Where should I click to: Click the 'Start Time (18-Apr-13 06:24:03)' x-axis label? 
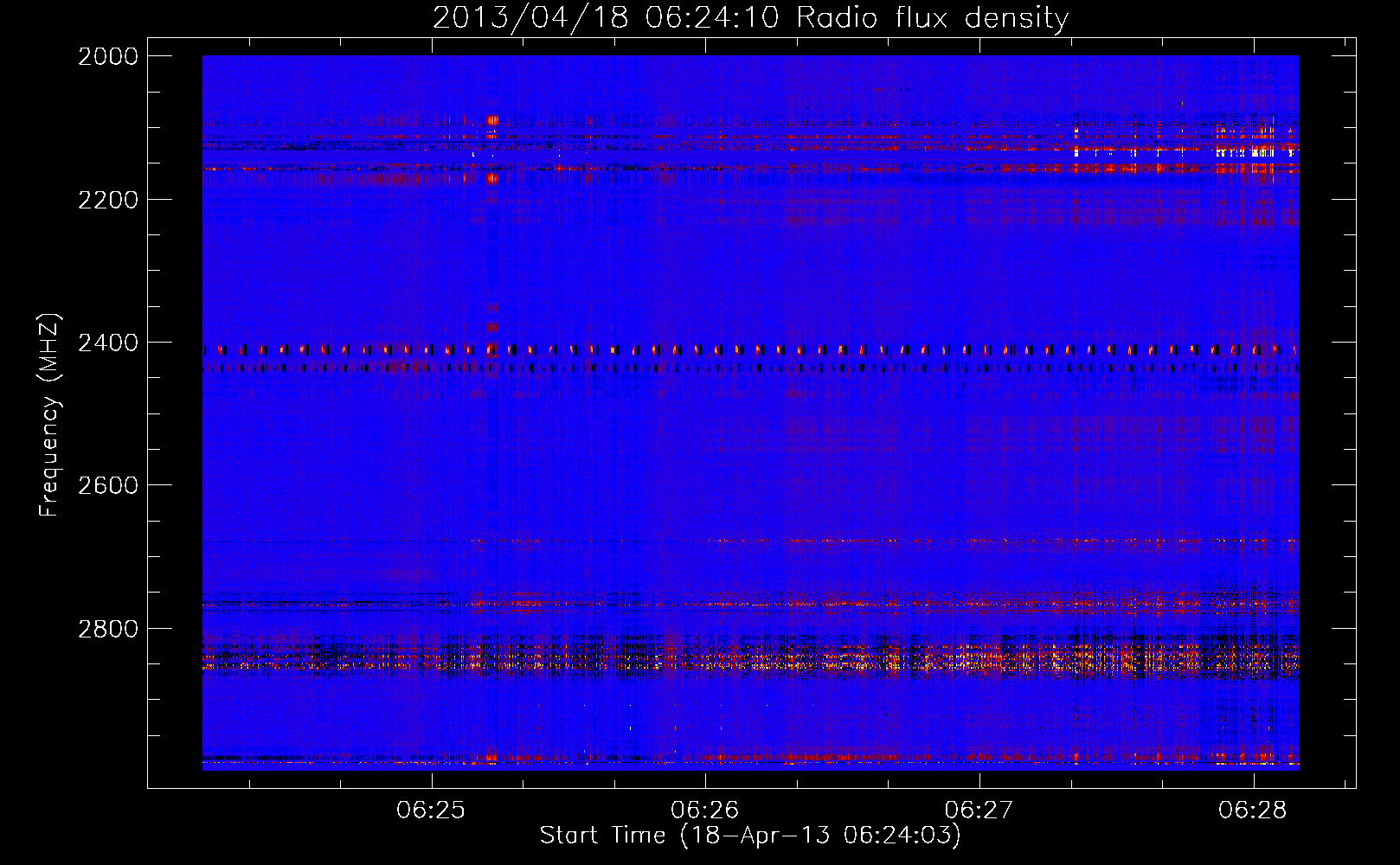[x=750, y=836]
